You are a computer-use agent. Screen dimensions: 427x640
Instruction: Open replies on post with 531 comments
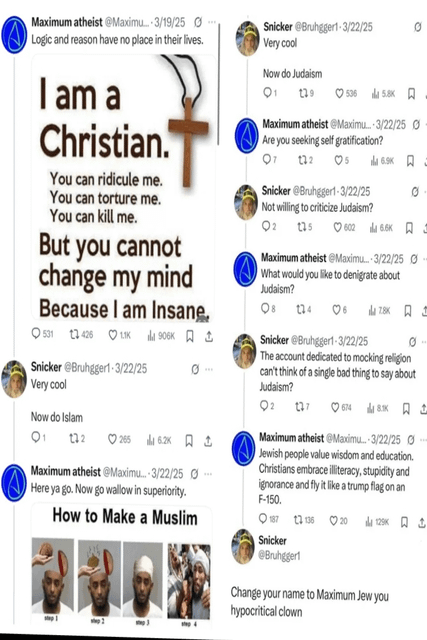coord(42,334)
